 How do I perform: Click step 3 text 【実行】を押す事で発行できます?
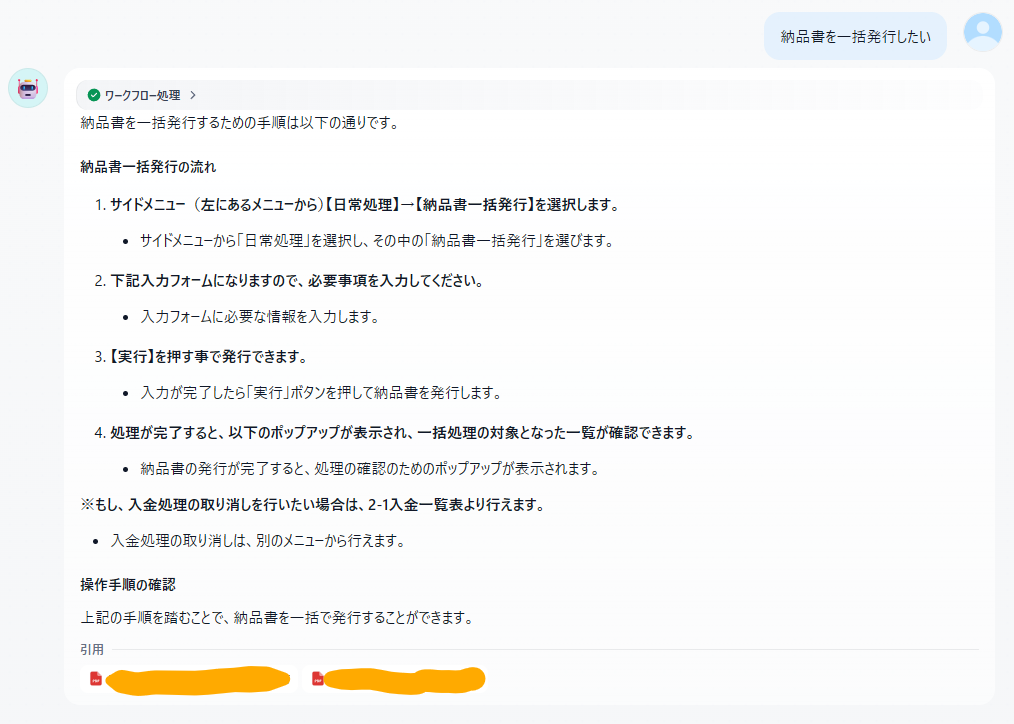click(206, 357)
